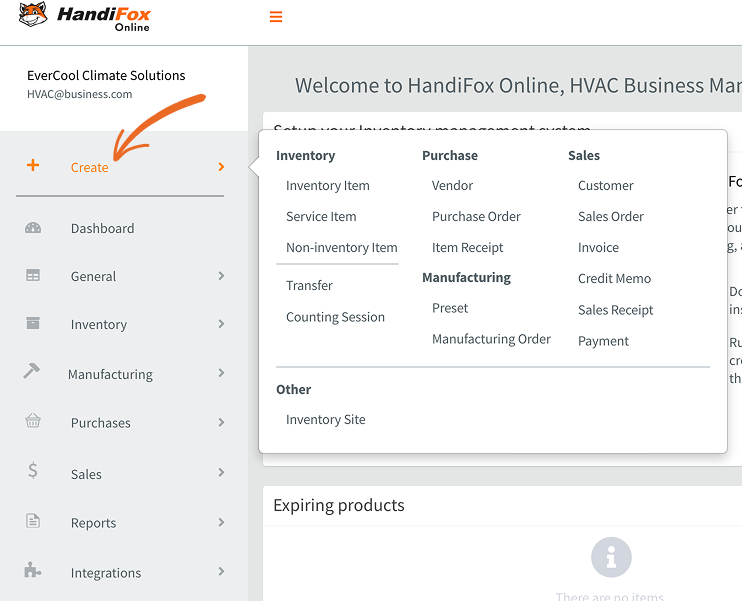Create a new Service Item
The image size is (742, 601).
(x=321, y=216)
